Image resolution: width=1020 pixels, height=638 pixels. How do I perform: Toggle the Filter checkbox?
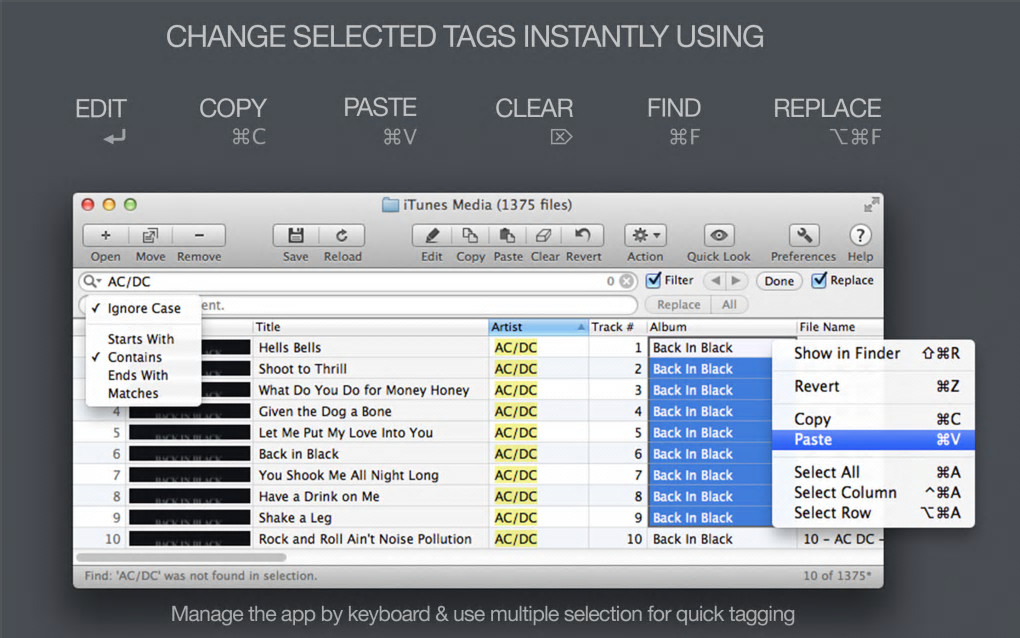click(x=654, y=280)
